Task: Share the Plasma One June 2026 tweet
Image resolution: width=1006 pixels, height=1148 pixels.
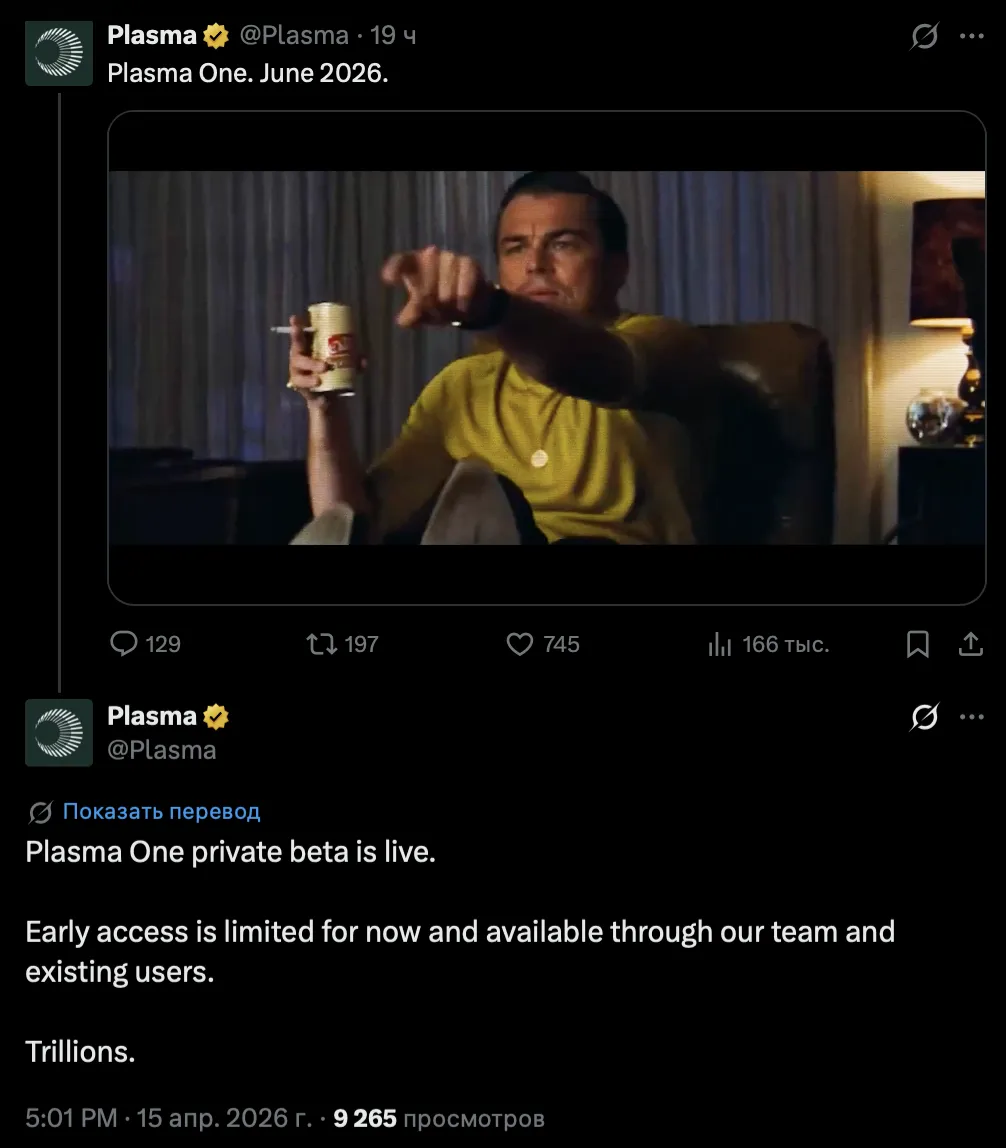Action: click(x=970, y=645)
